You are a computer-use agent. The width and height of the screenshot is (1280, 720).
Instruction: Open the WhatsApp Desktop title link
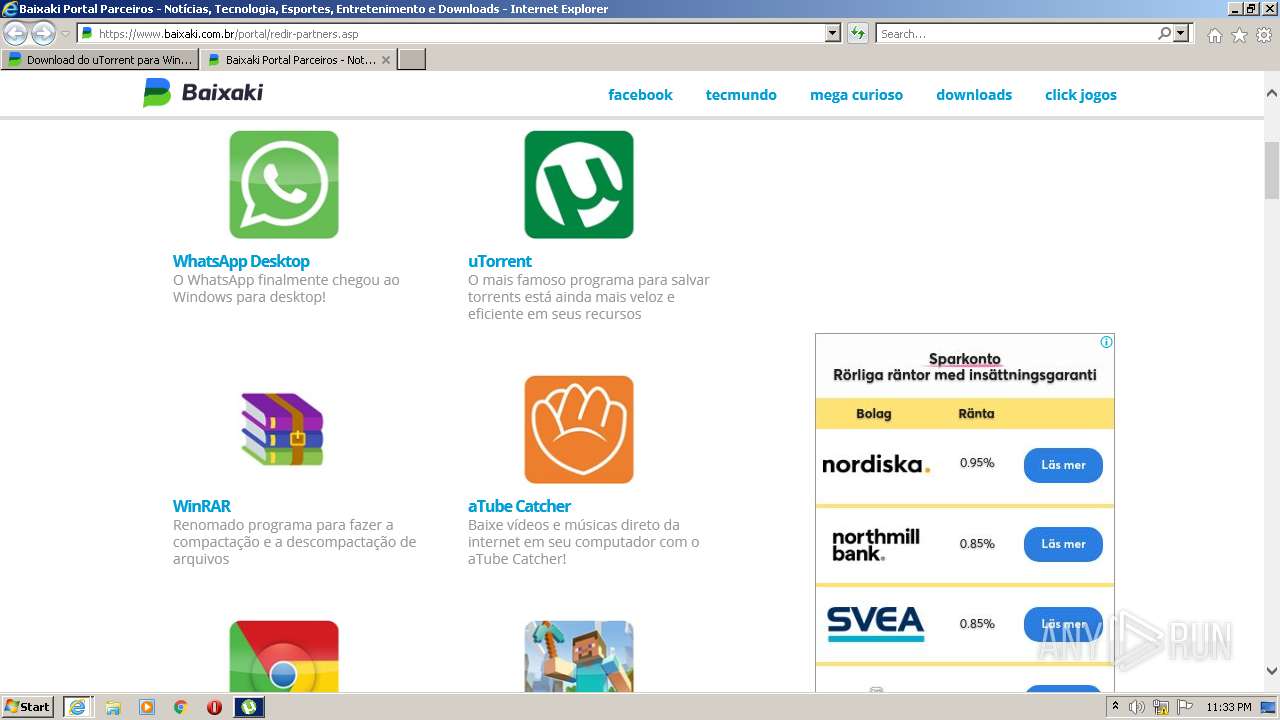[241, 261]
